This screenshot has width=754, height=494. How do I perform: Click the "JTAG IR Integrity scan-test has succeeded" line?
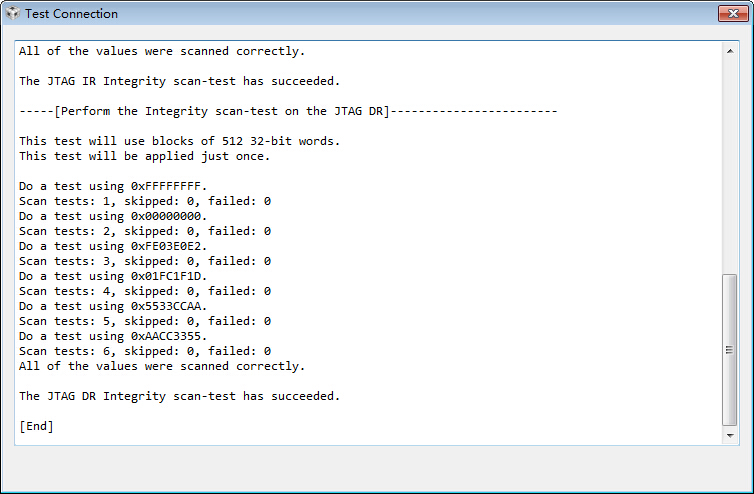180,81
